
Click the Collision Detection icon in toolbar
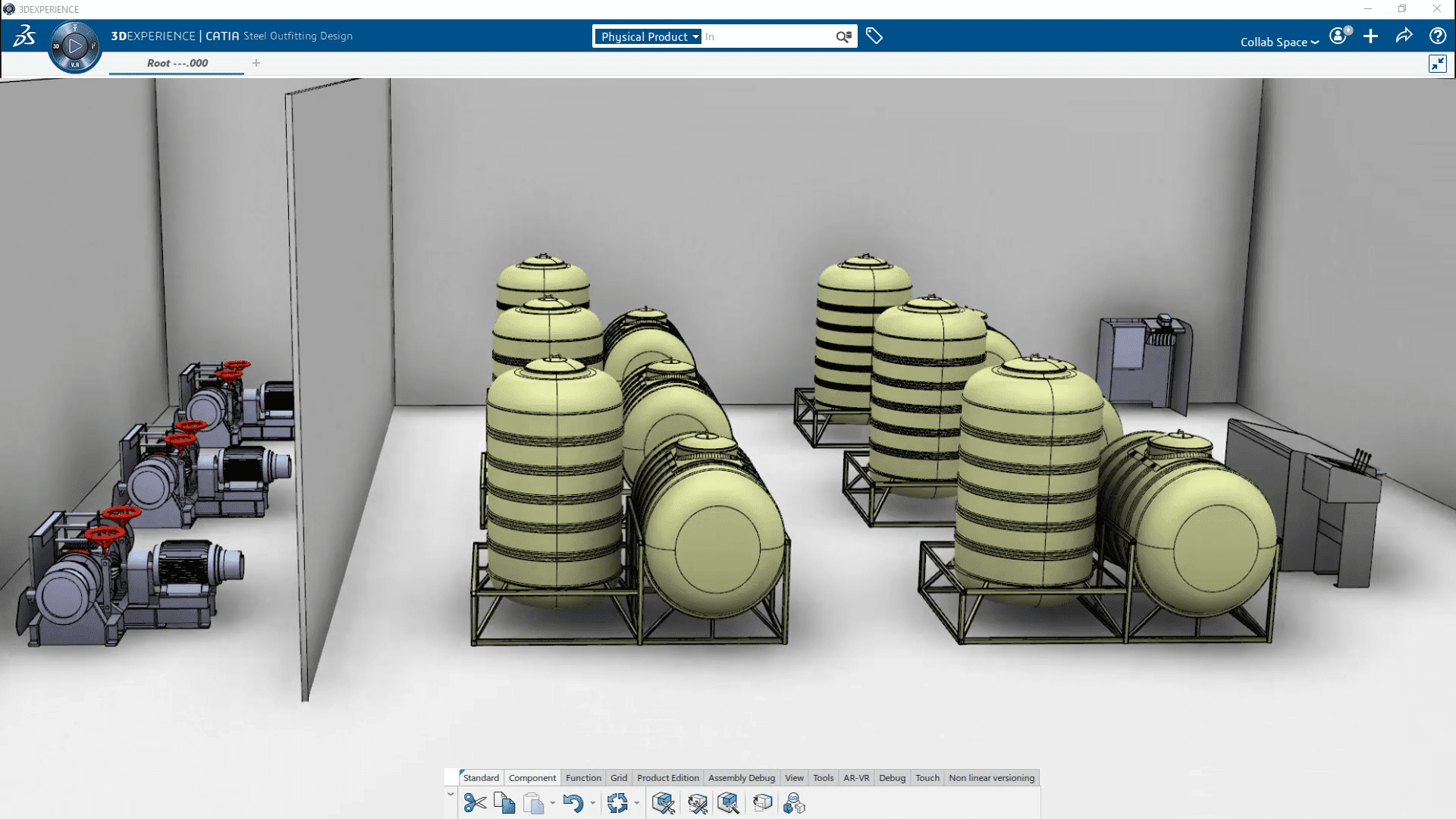pos(794,803)
